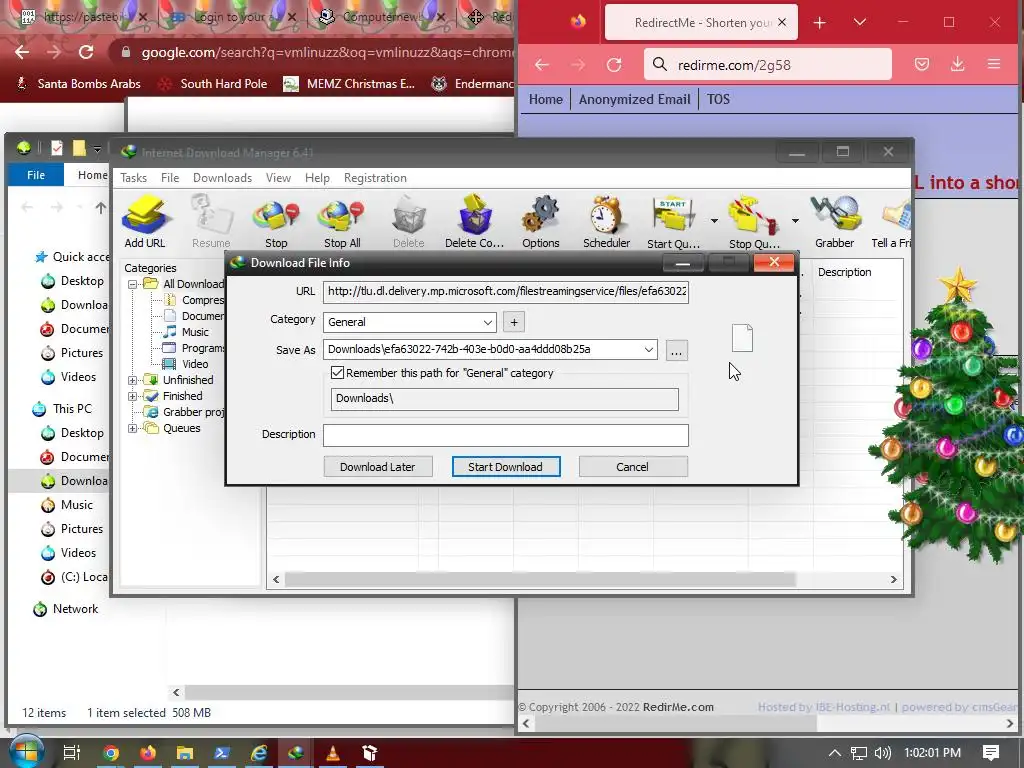The width and height of the screenshot is (1024, 768).
Task: Click the Delete toolbar icon in IDM
Action: 409,221
